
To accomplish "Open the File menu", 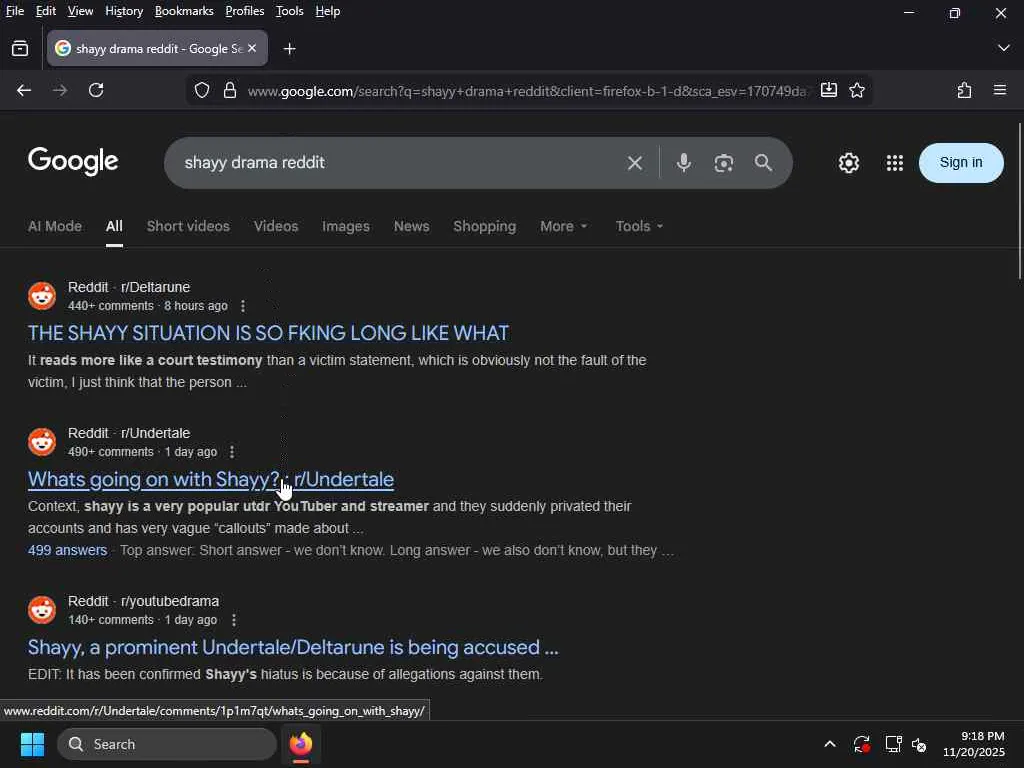I will (x=14, y=11).
